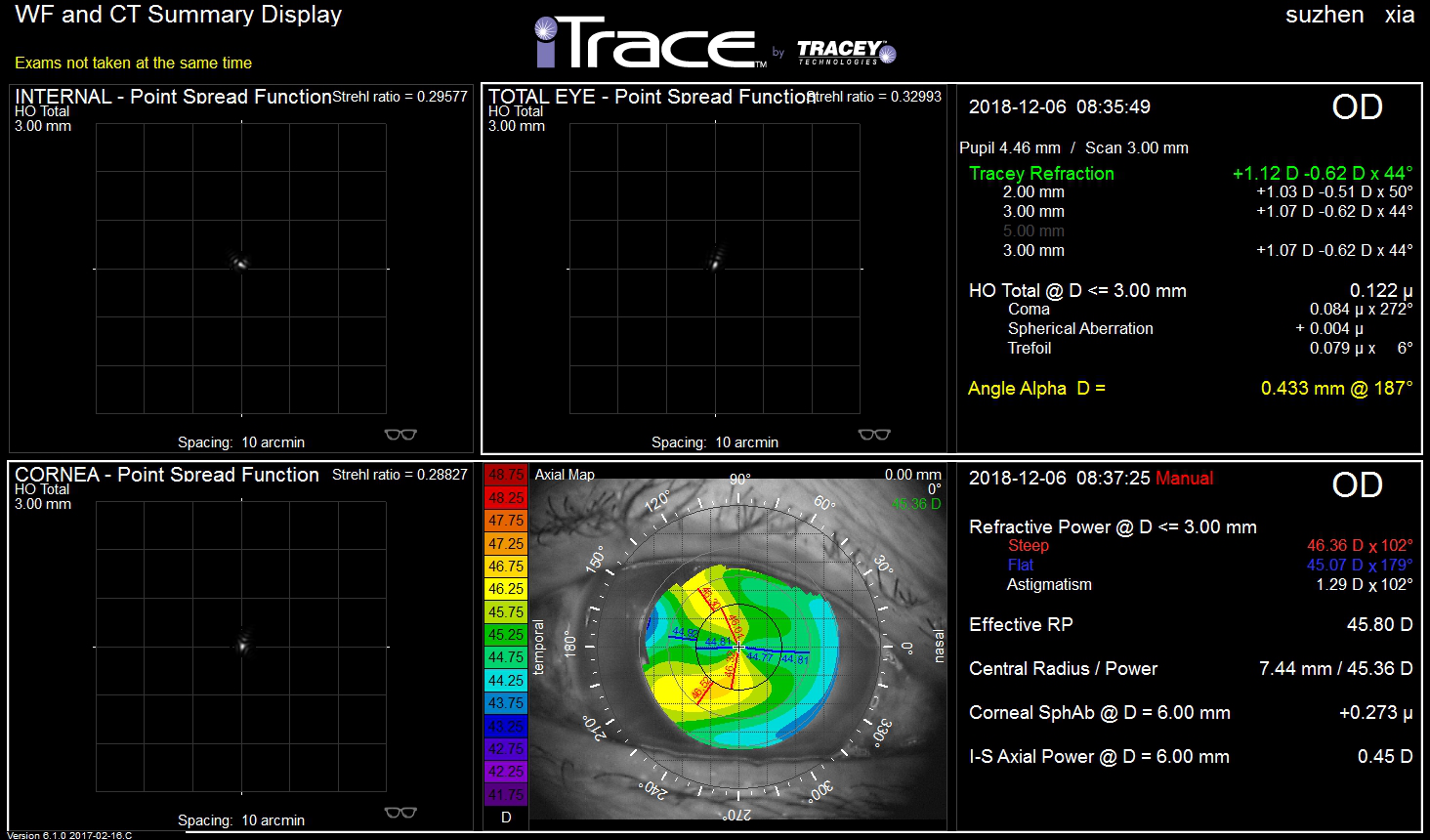Image resolution: width=1430 pixels, height=840 pixels.
Task: Open the CORNEA - Point Spread Function title
Action: coord(167,475)
